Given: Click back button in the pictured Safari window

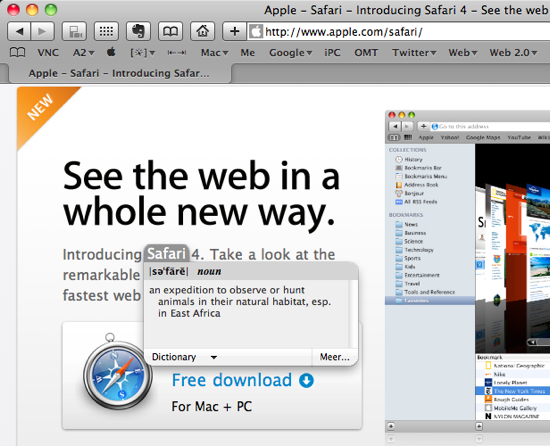Looking at the screenshot, I should tap(395, 126).
